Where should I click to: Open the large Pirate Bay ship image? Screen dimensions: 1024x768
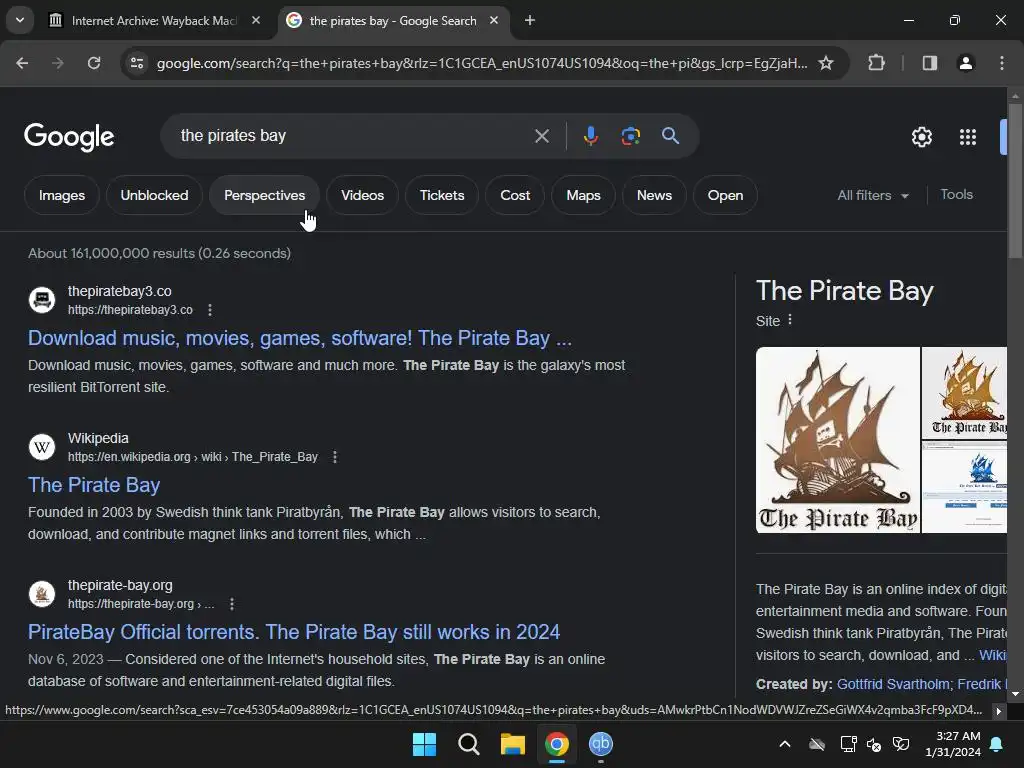(x=838, y=440)
